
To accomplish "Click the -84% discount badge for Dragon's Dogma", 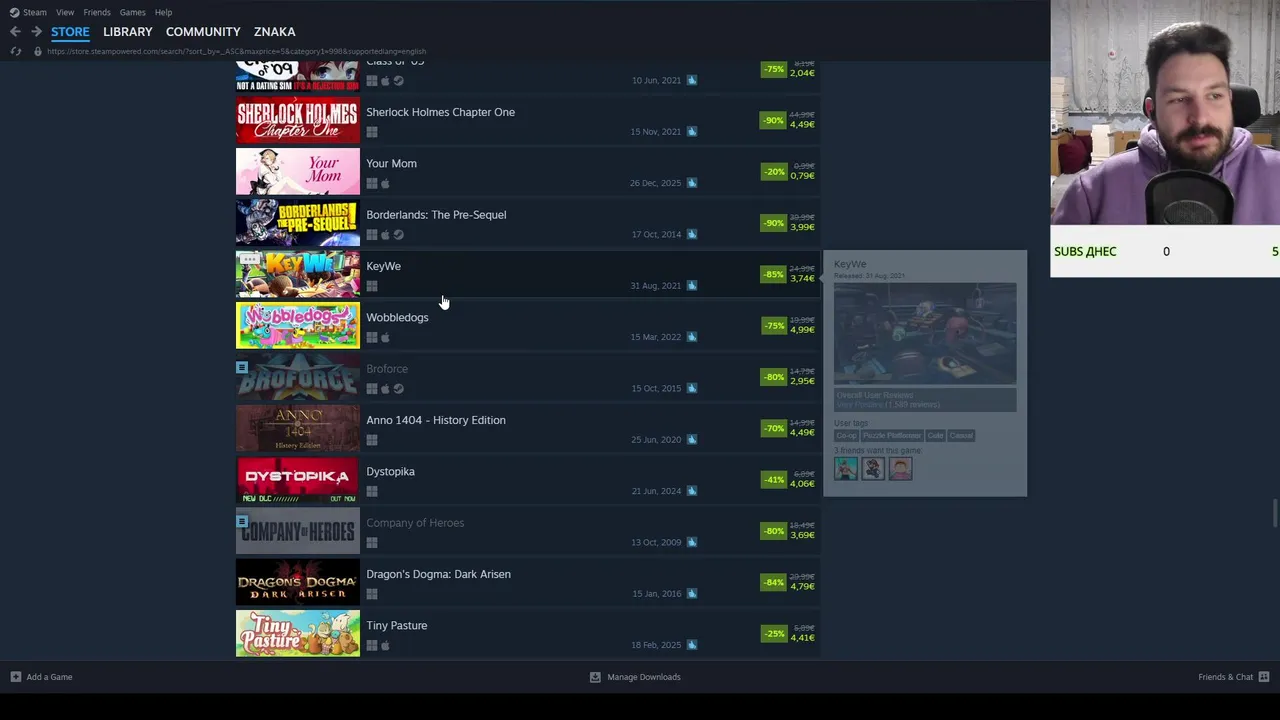I will (773, 582).
